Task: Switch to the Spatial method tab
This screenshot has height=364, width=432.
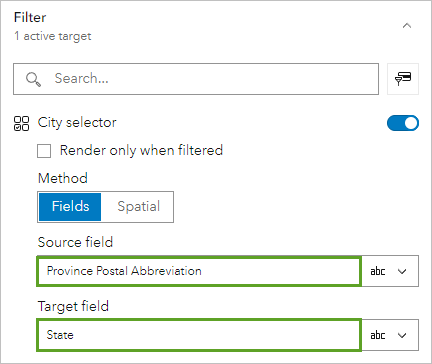Action: tap(138, 207)
